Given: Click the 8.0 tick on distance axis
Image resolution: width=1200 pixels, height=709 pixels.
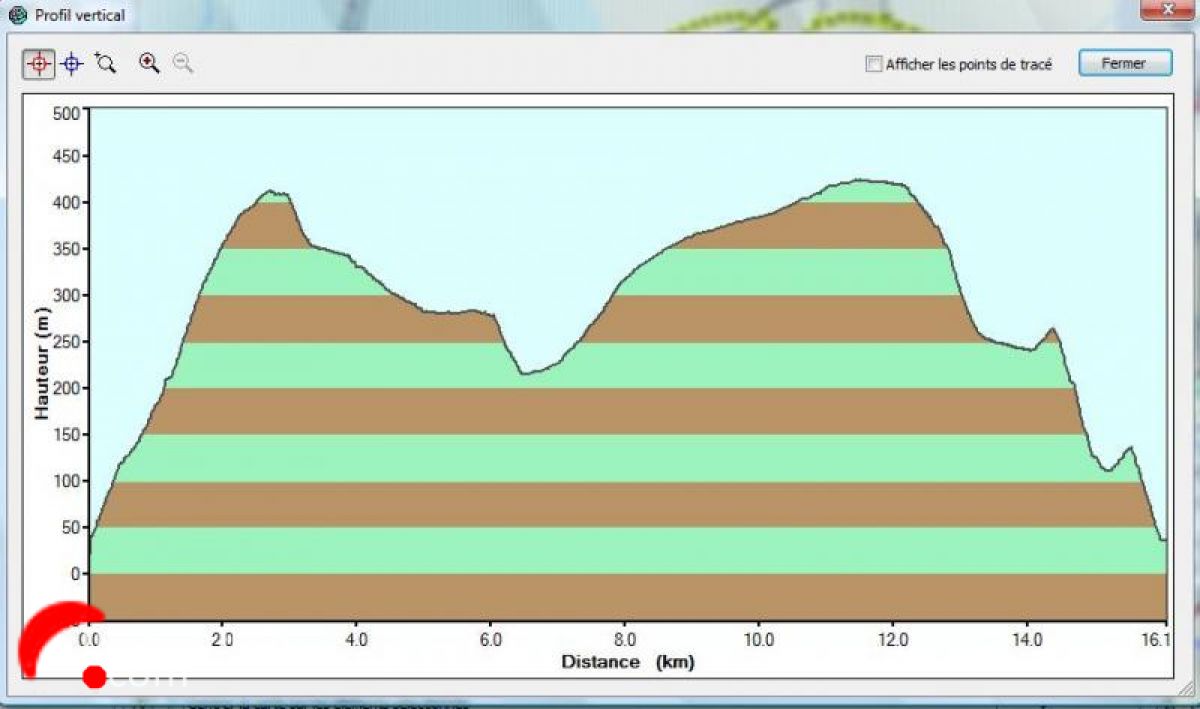Looking at the screenshot, I should (x=623, y=639).
